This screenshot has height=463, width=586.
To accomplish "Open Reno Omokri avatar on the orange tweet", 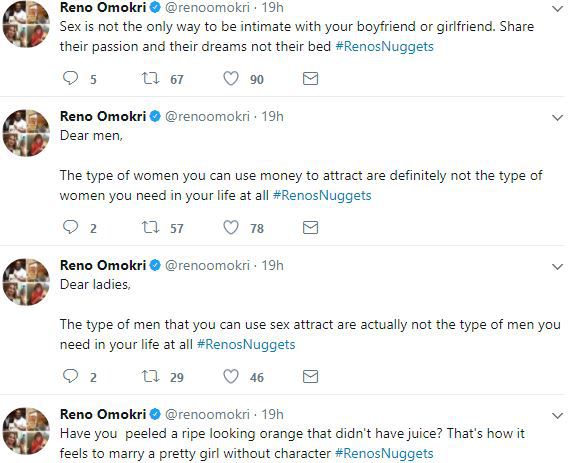I will click(26, 431).
